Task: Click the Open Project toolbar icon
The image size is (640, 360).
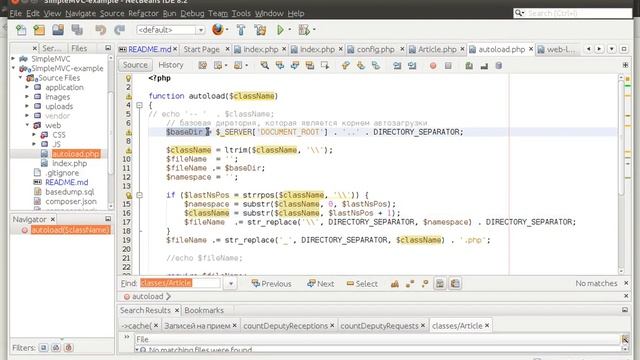Action: [x=58, y=30]
